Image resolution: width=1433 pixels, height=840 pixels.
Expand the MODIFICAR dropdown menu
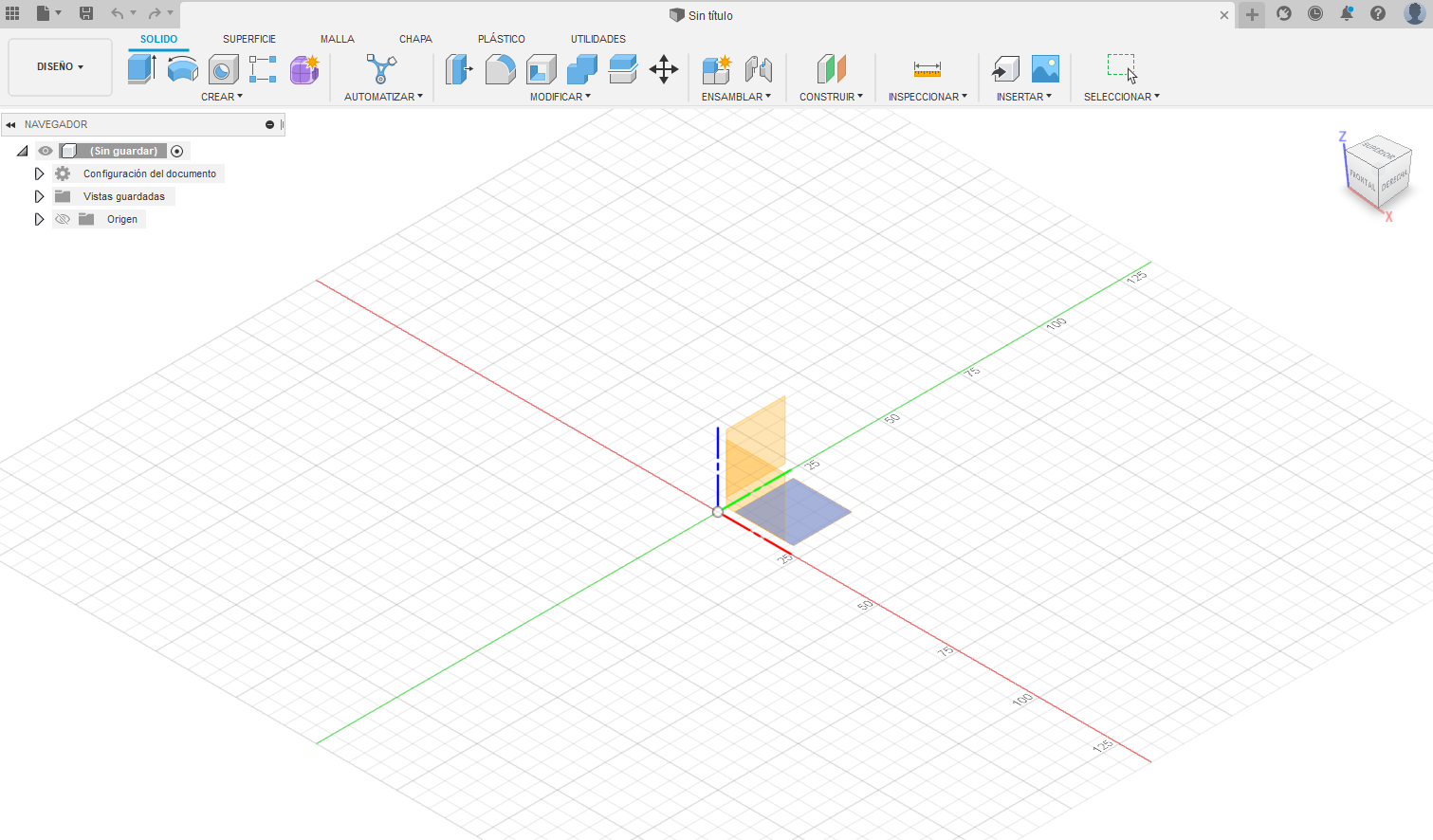point(560,97)
